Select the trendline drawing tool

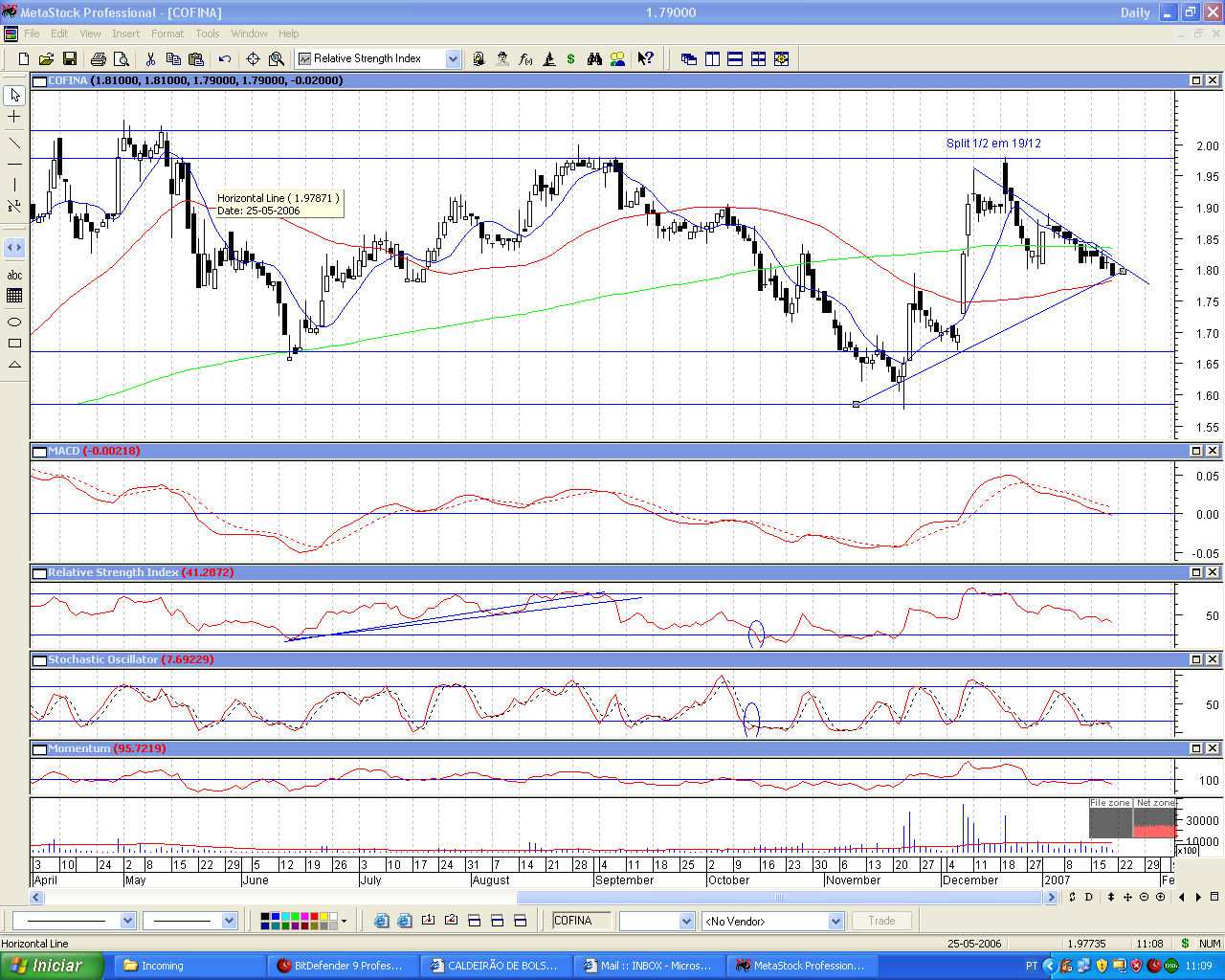tap(14, 143)
